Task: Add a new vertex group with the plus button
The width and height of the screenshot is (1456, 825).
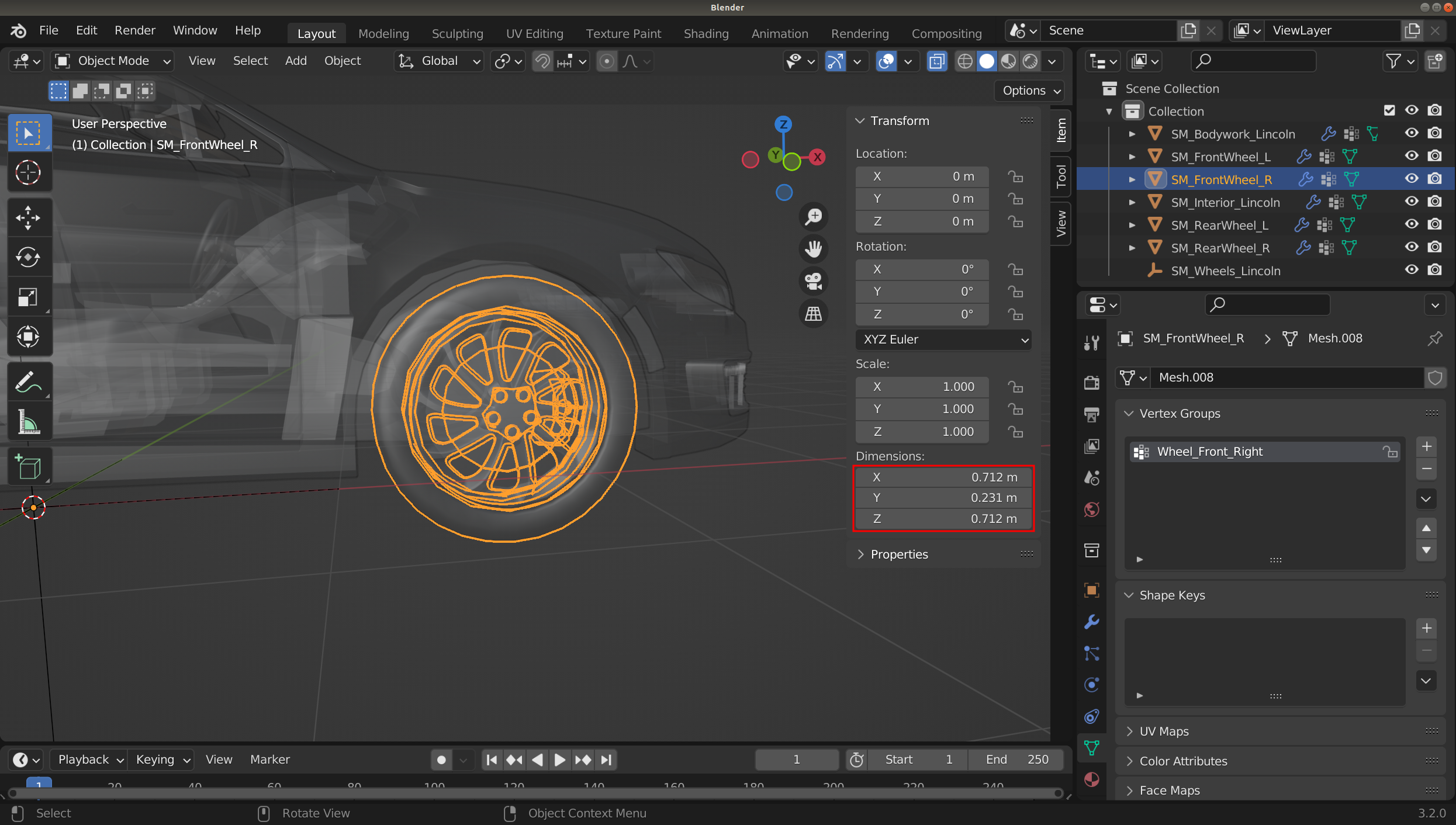Action: (1426, 446)
